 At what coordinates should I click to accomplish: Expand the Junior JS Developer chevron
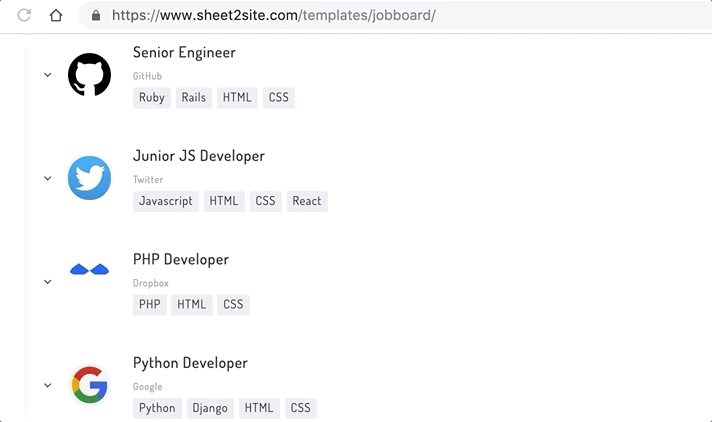47,179
